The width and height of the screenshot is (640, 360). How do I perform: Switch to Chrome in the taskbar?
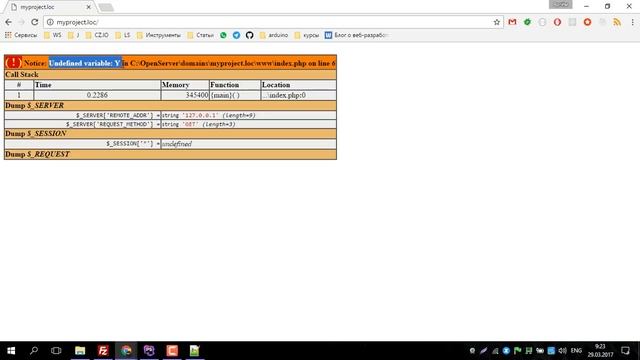tap(126, 351)
